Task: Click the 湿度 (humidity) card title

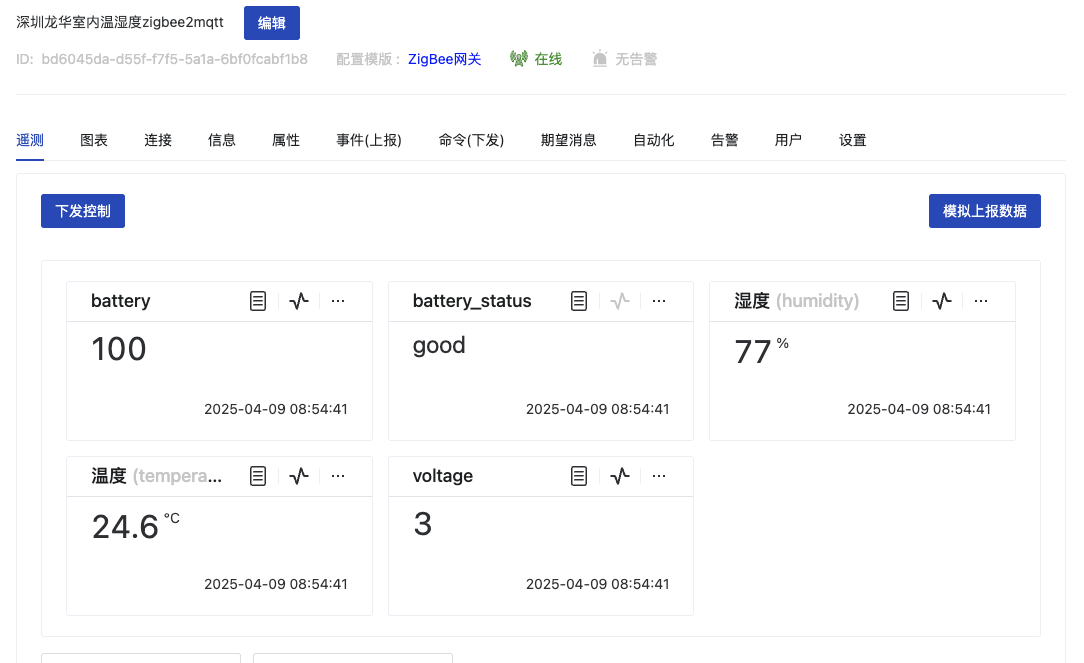Action: 797,301
